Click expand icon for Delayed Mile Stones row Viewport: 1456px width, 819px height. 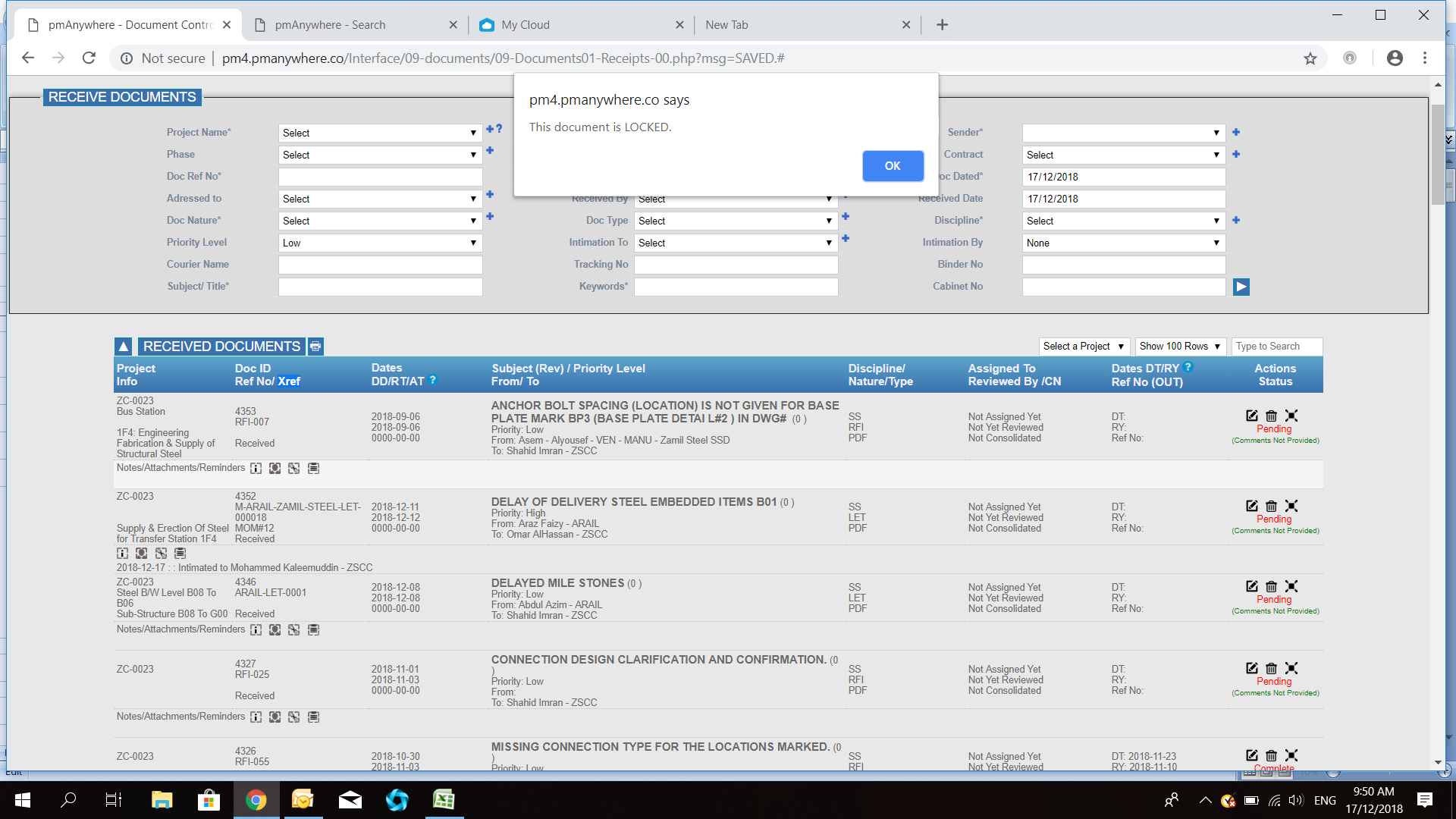1291,586
